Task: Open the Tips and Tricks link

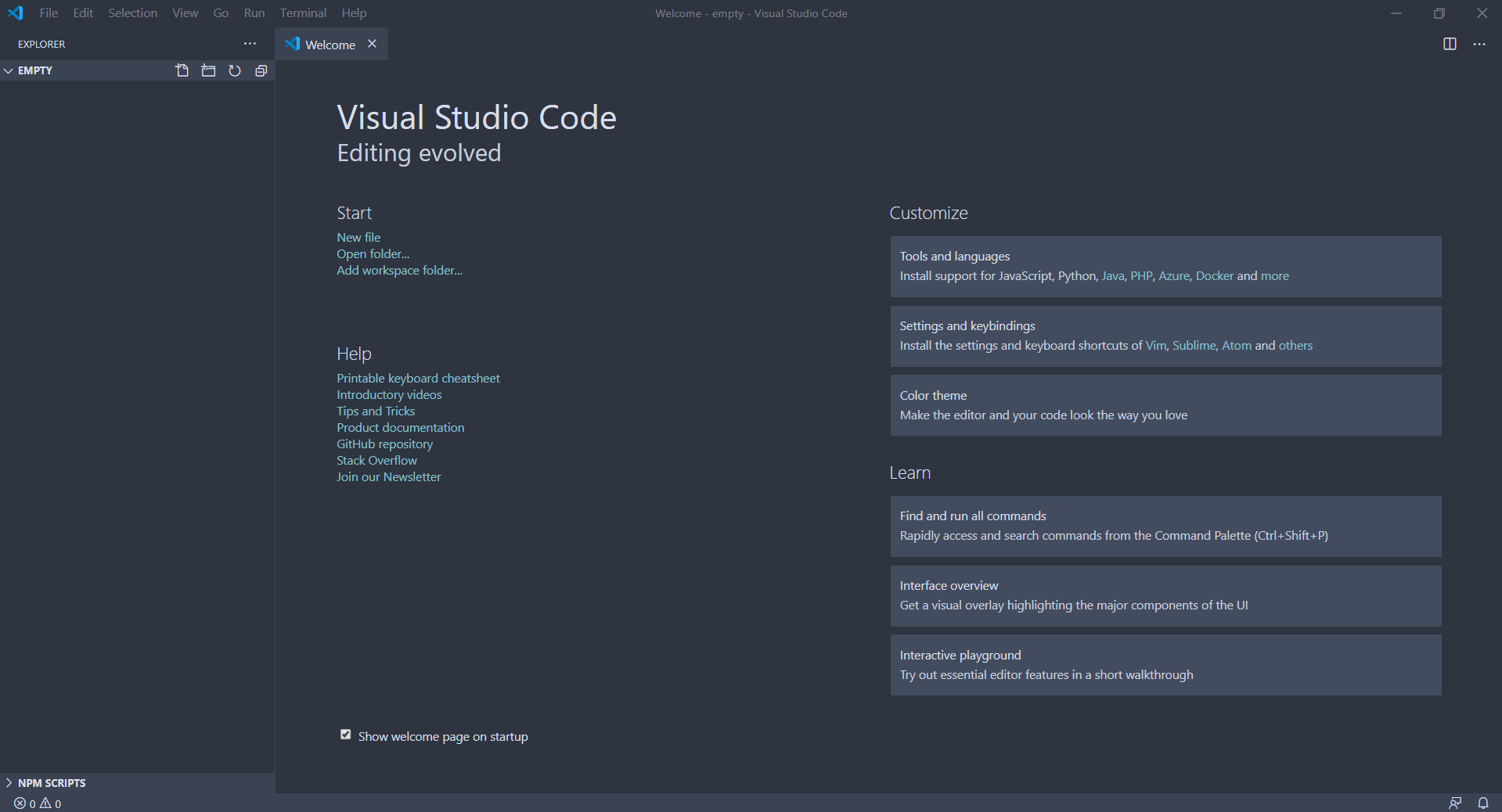Action: [376, 411]
